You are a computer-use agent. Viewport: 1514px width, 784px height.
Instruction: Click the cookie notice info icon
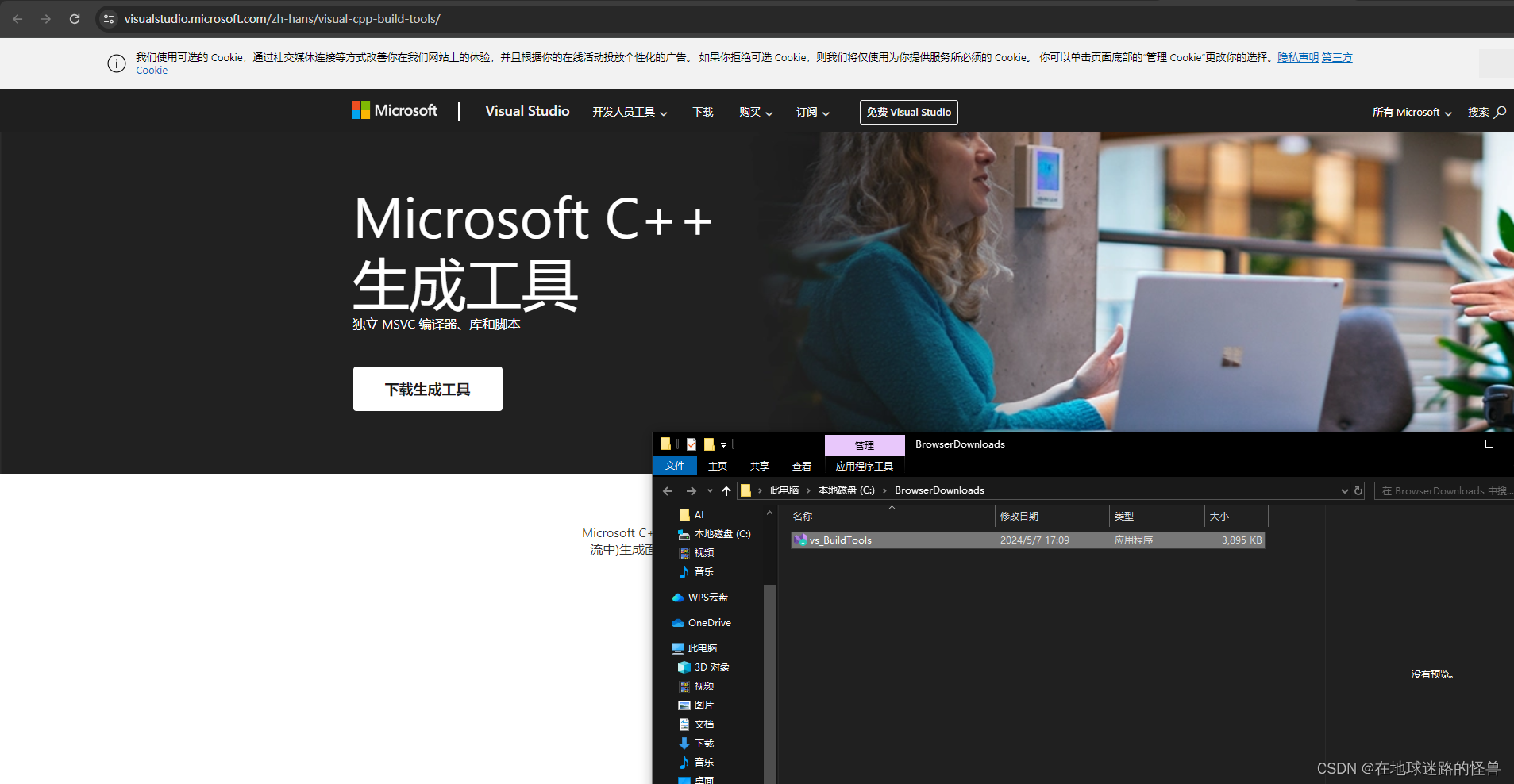click(117, 63)
